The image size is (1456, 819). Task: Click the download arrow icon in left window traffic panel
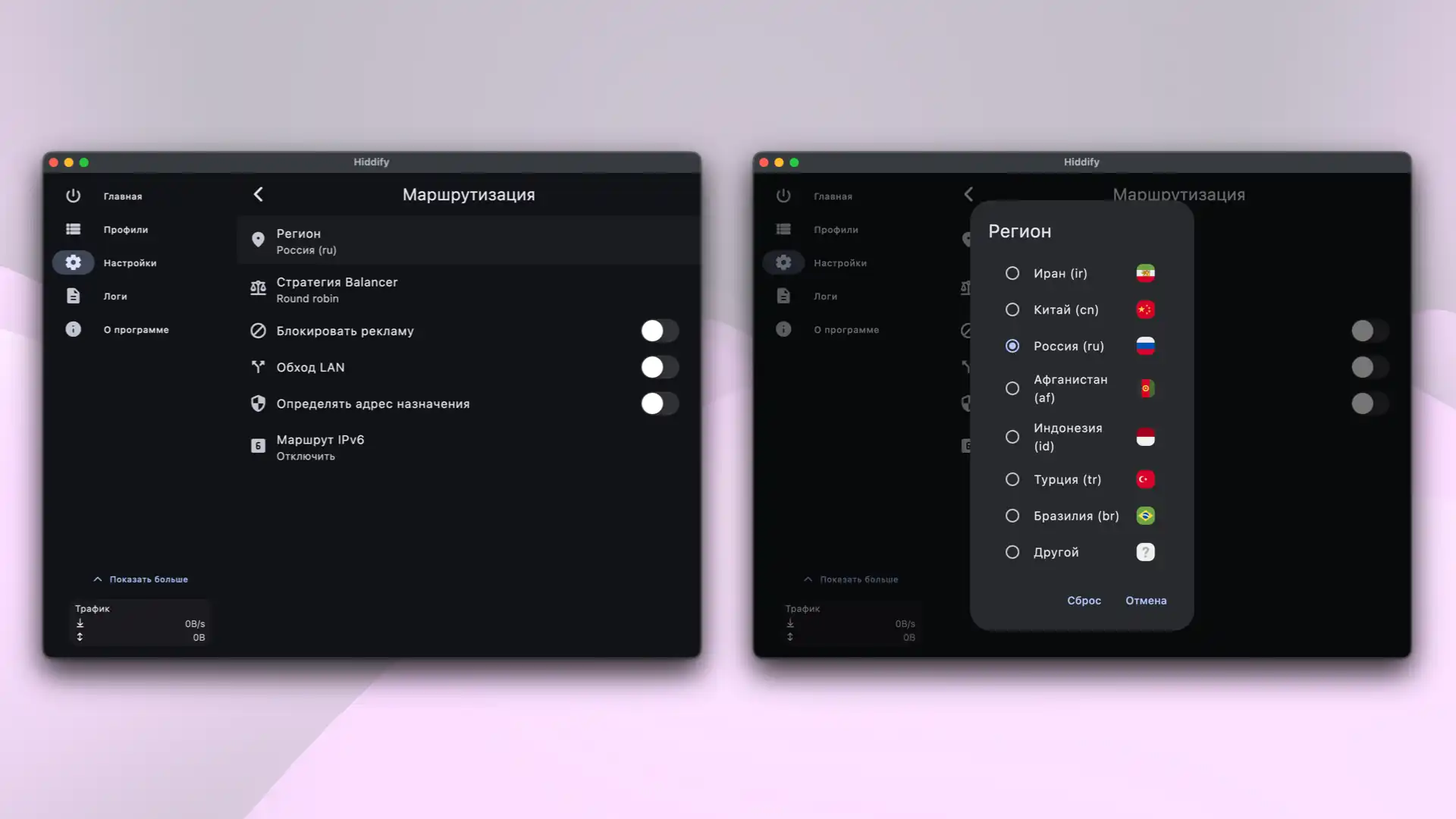point(80,623)
